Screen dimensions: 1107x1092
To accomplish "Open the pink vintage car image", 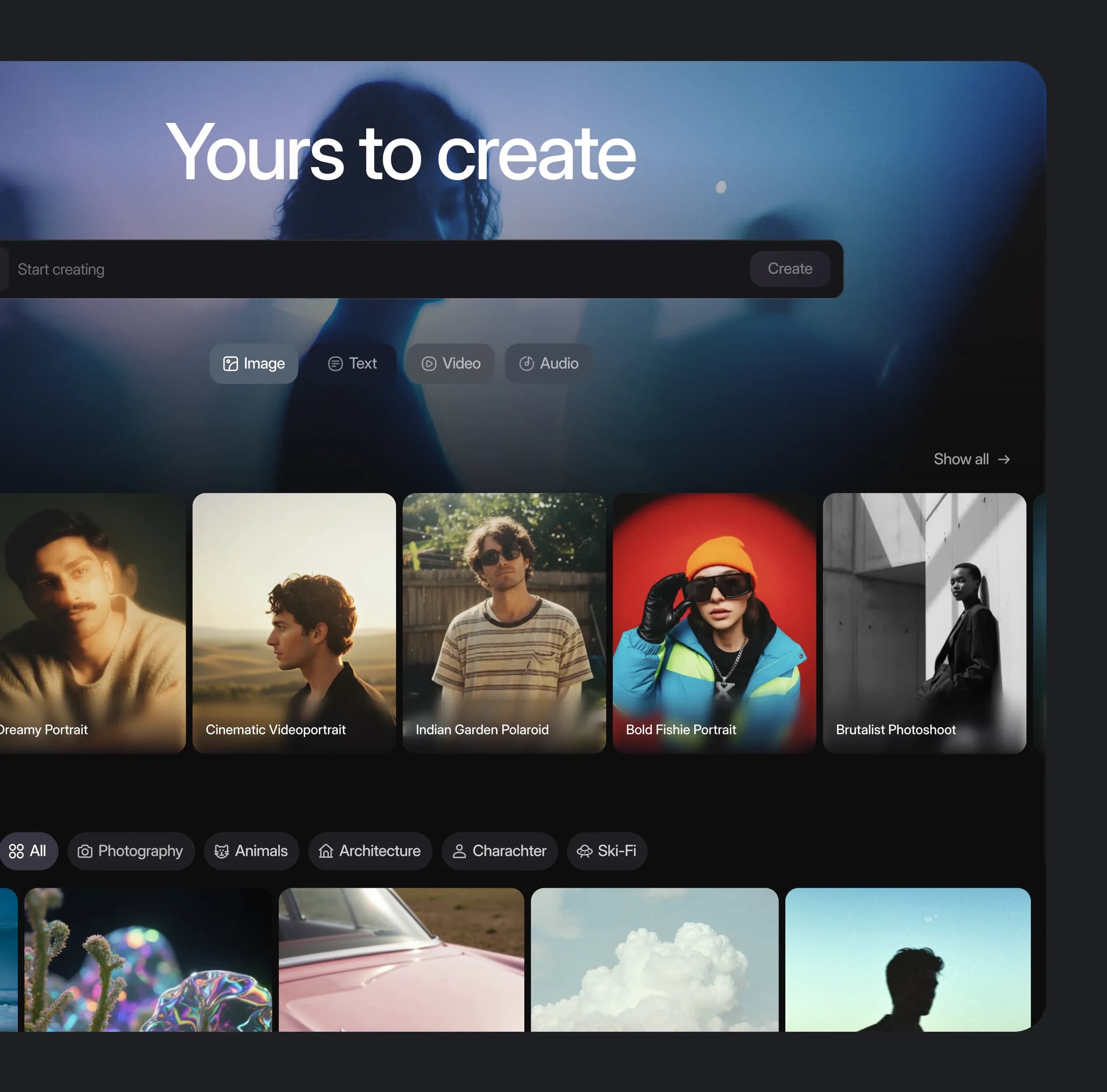I will pyautogui.click(x=402, y=960).
